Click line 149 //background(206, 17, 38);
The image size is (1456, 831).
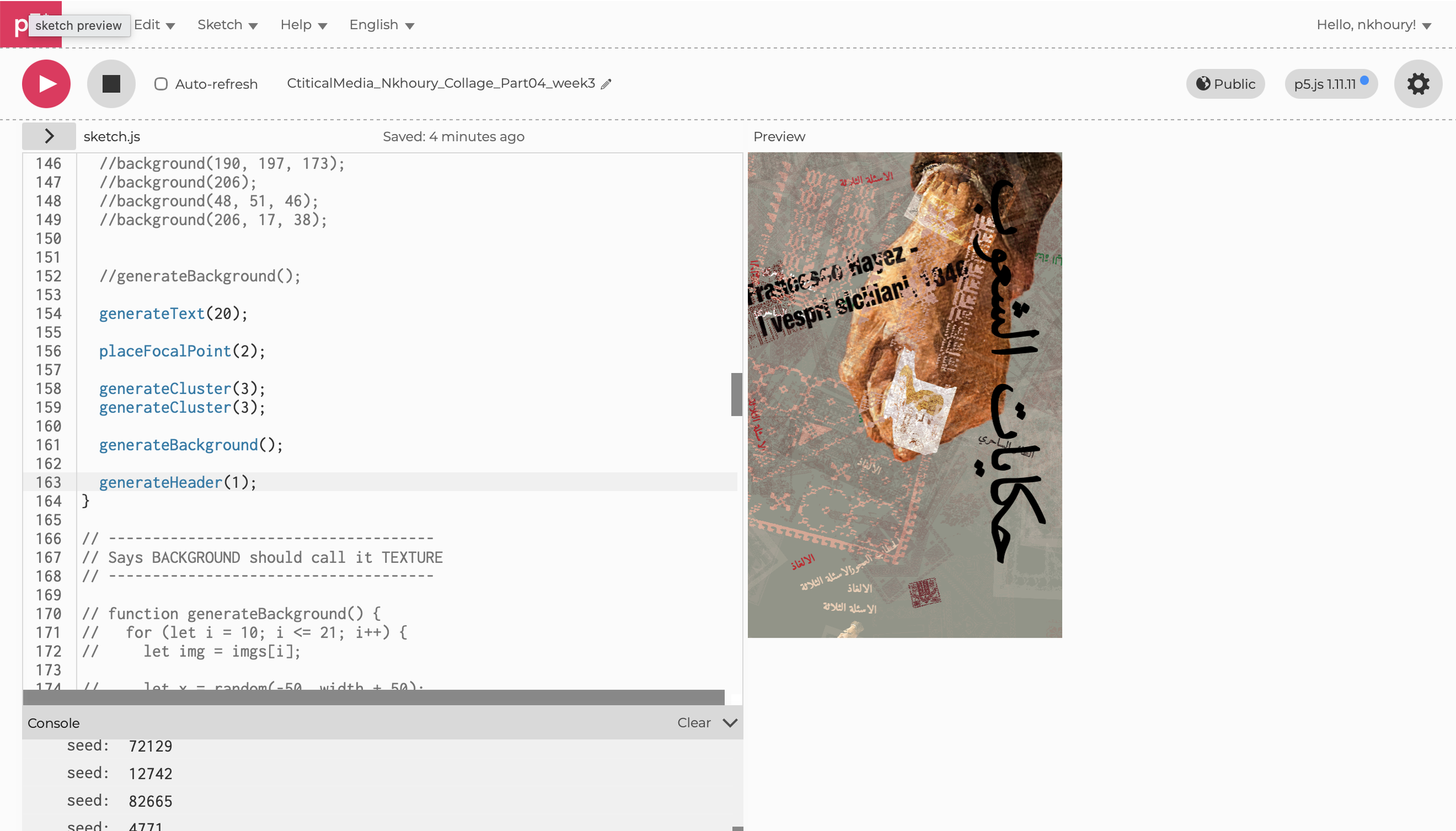point(213,220)
